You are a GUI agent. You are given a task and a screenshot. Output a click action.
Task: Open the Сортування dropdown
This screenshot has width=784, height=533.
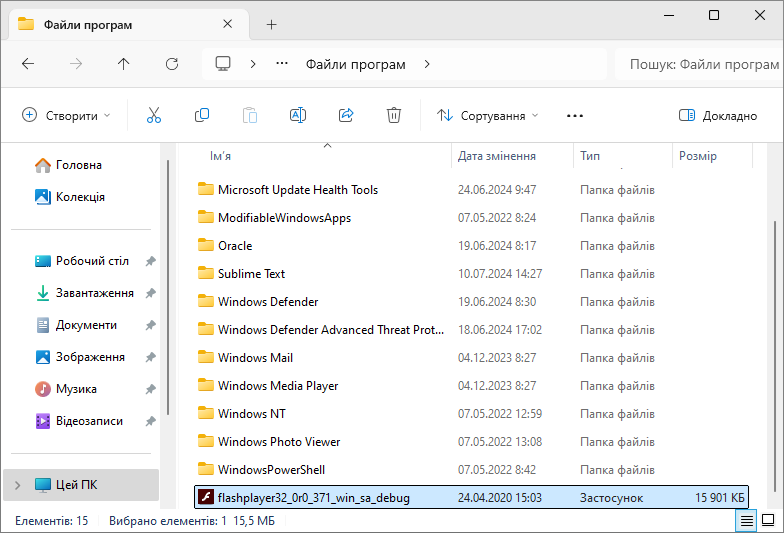tap(488, 116)
